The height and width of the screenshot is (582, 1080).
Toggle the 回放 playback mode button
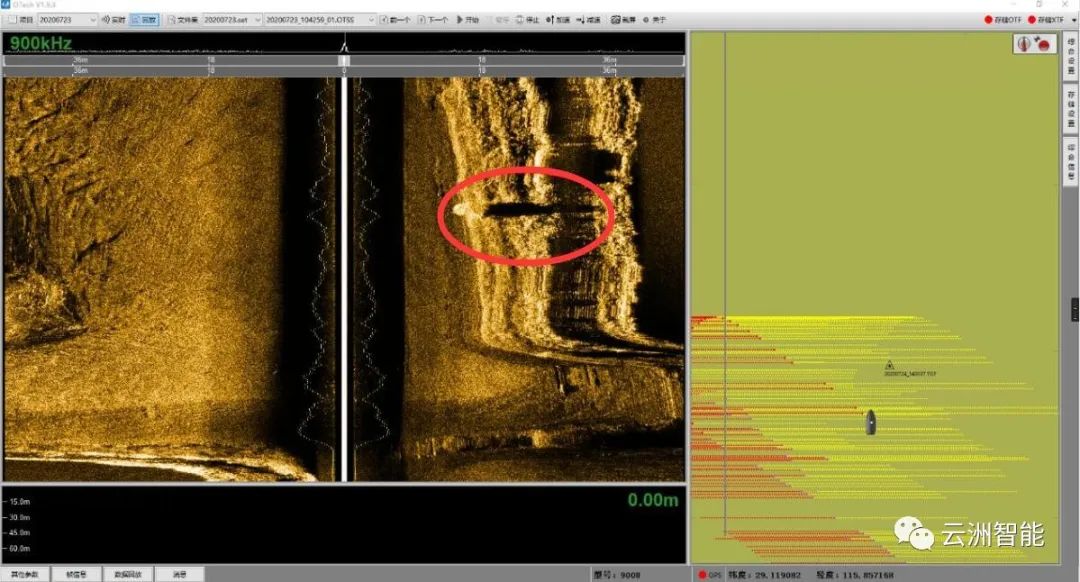click(144, 20)
